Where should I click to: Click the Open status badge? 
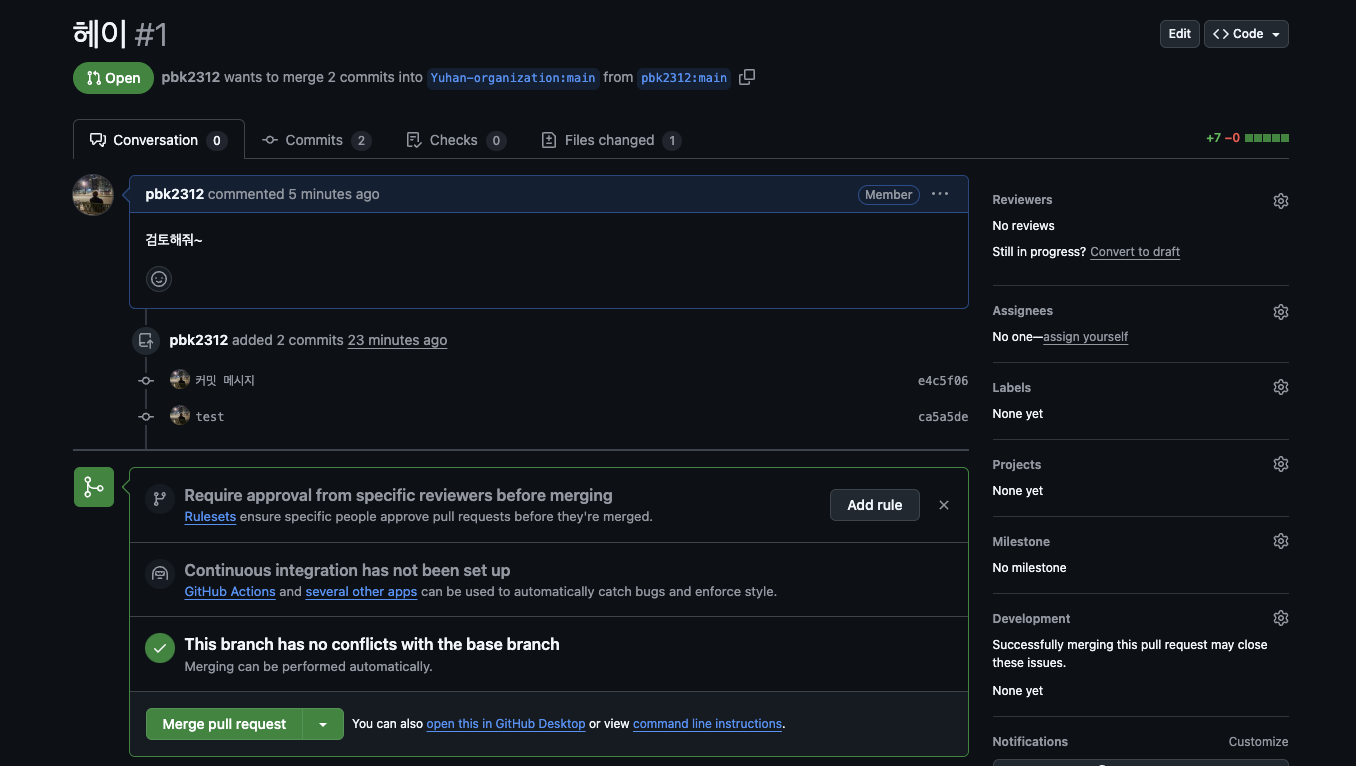pyautogui.click(x=113, y=78)
